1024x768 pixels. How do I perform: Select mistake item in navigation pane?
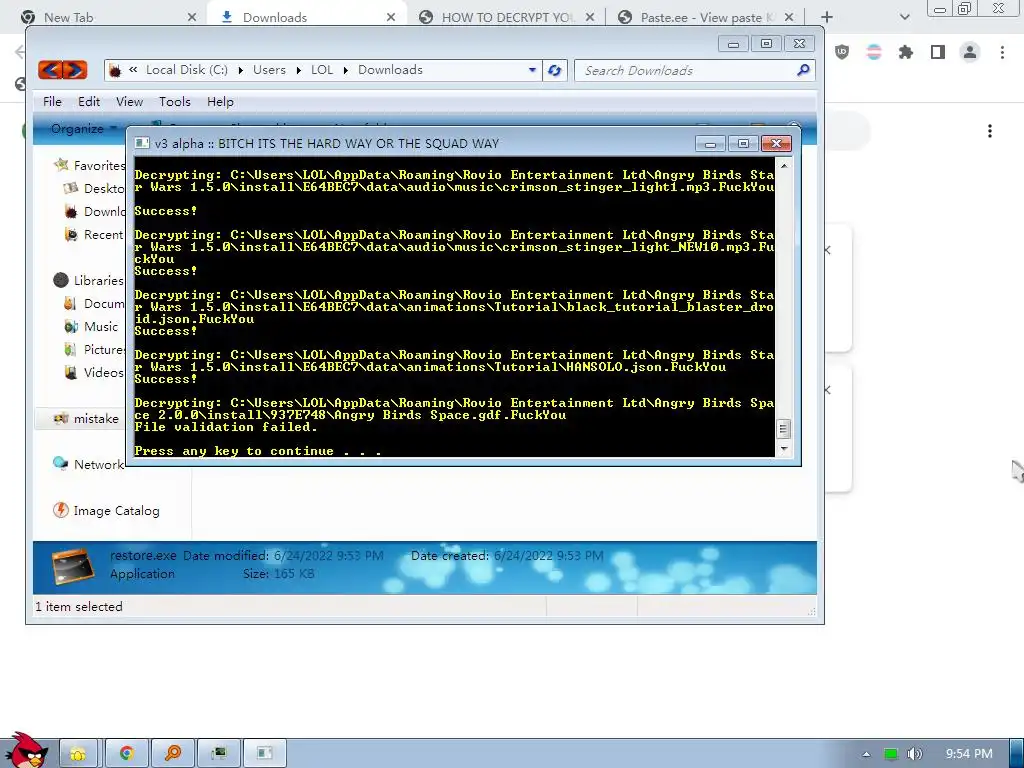(x=87, y=419)
